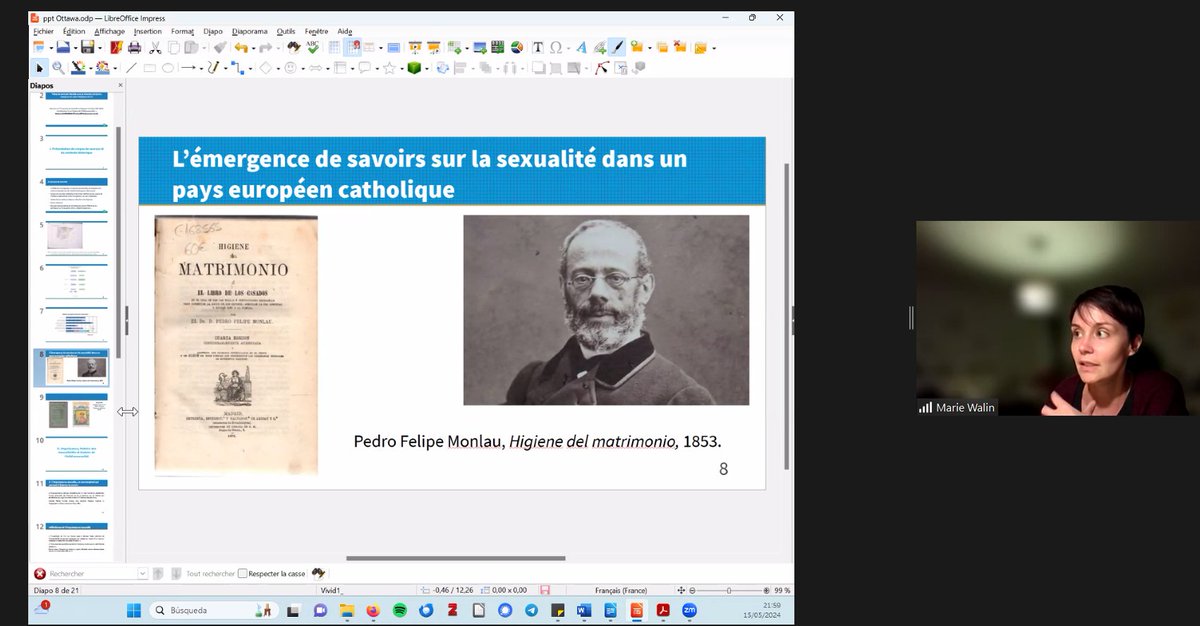Click the smiley Symbol shapes tool
This screenshot has height=626, width=1200.
[290, 68]
